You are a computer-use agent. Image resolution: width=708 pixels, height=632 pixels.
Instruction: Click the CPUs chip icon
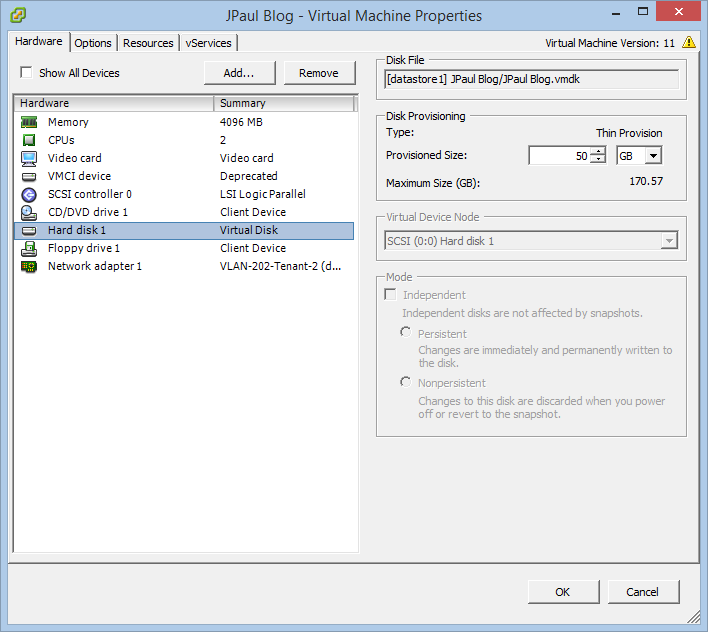click(29, 140)
